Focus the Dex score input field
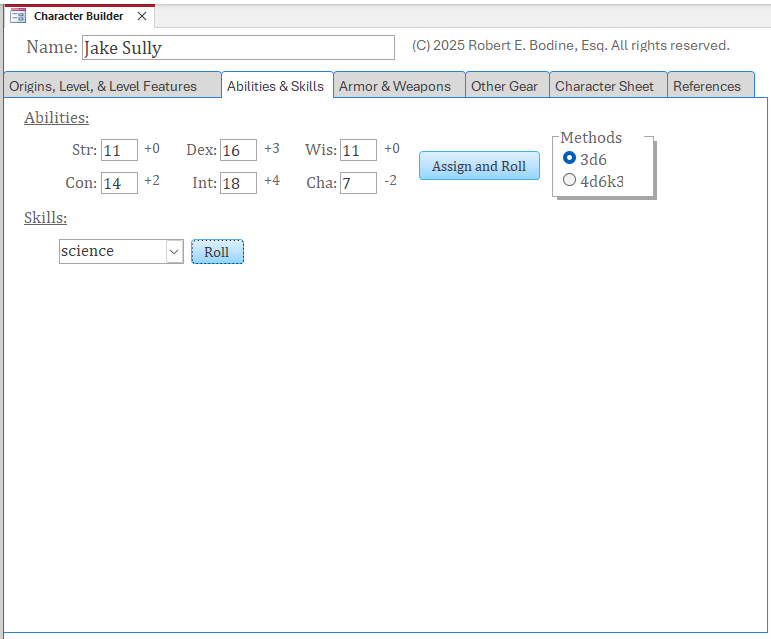The width and height of the screenshot is (771, 639). pyautogui.click(x=238, y=150)
